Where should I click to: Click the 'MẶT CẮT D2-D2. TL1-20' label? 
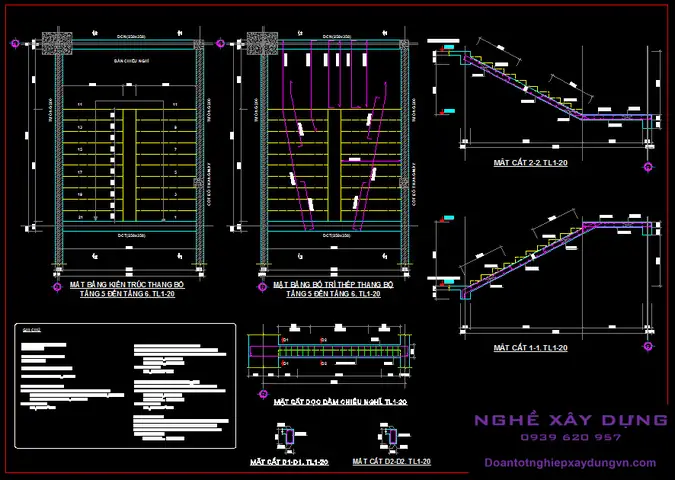coord(391,461)
